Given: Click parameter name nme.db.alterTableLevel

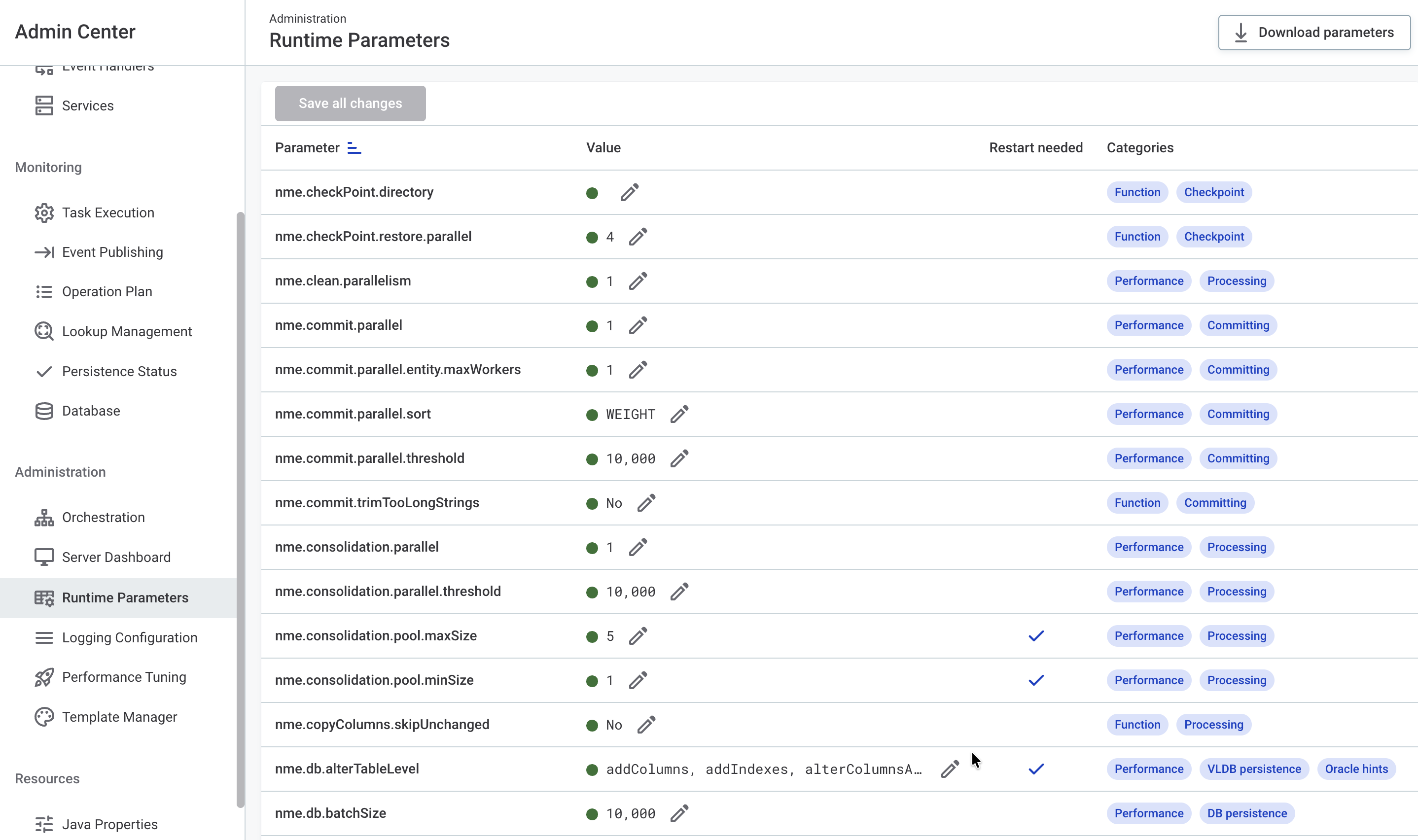Looking at the screenshot, I should pyautogui.click(x=347, y=769).
